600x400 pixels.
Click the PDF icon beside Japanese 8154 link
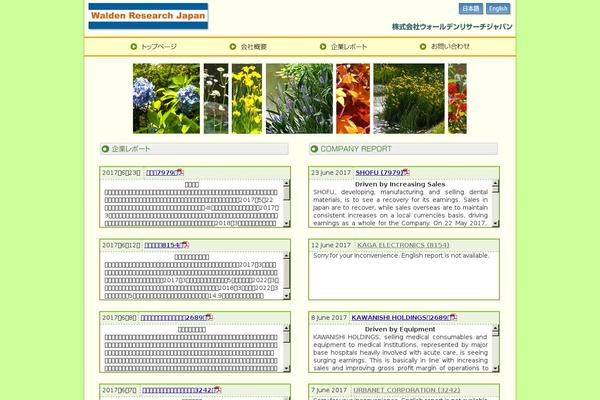coord(186,245)
